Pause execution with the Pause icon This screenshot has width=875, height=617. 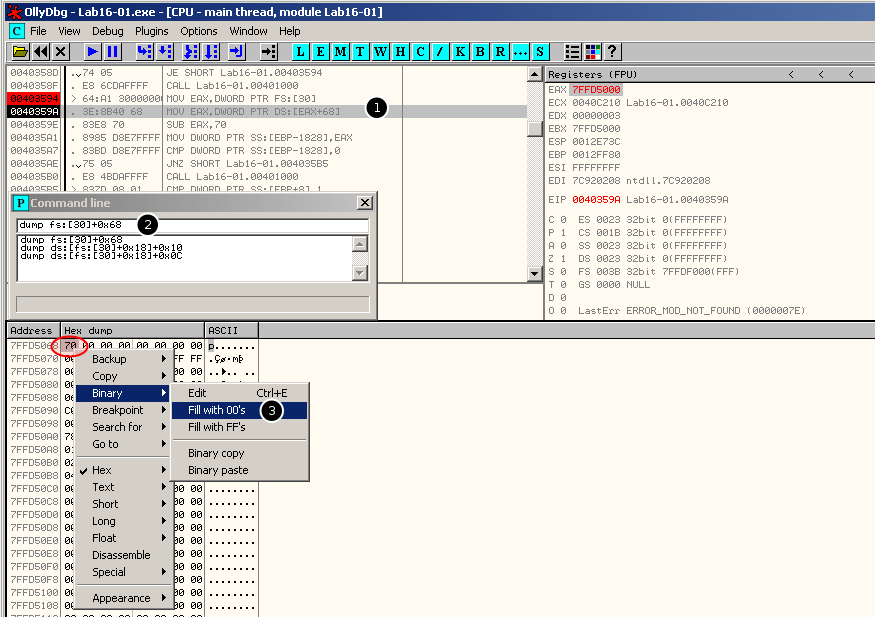(x=113, y=51)
